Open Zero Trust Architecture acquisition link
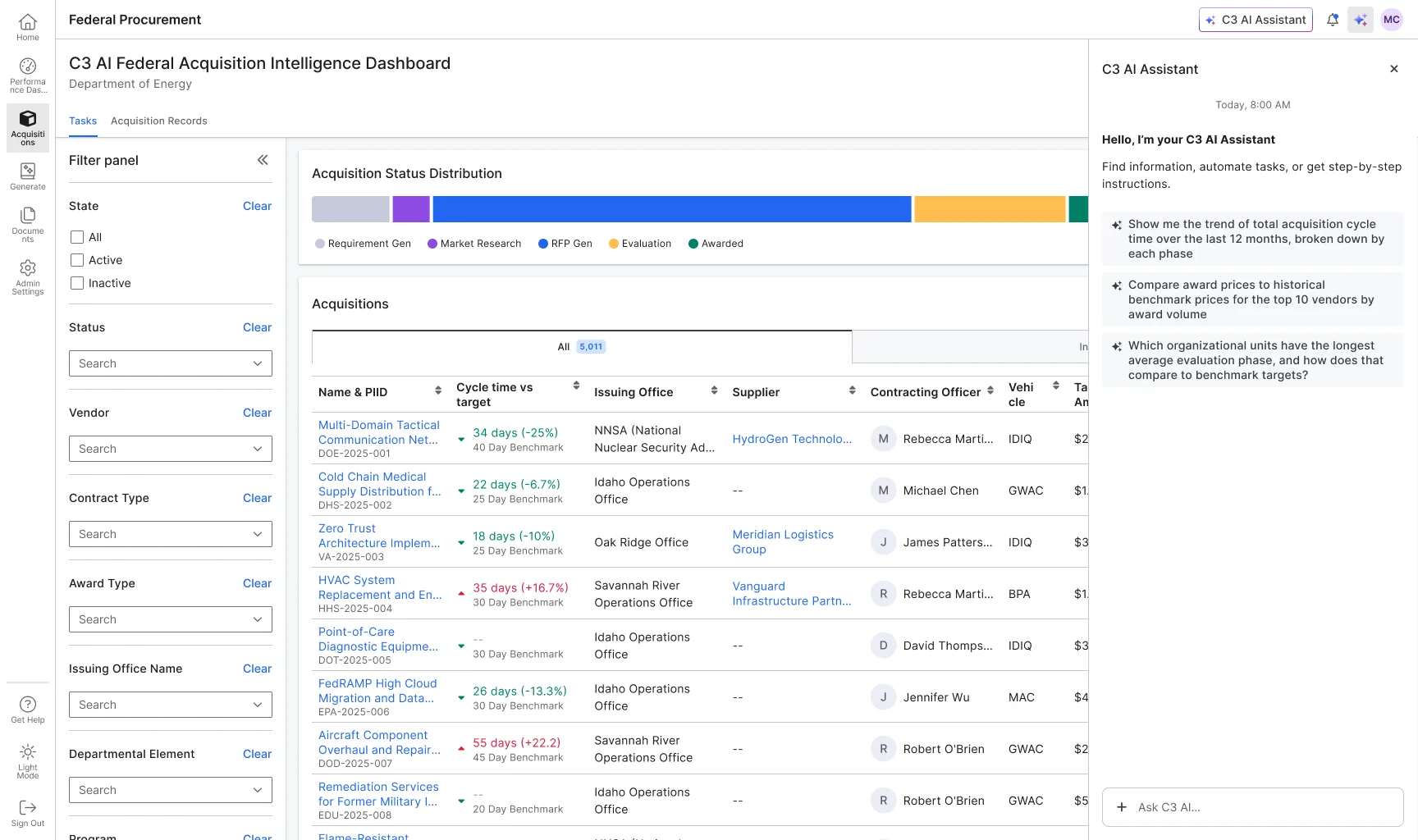 pos(379,536)
